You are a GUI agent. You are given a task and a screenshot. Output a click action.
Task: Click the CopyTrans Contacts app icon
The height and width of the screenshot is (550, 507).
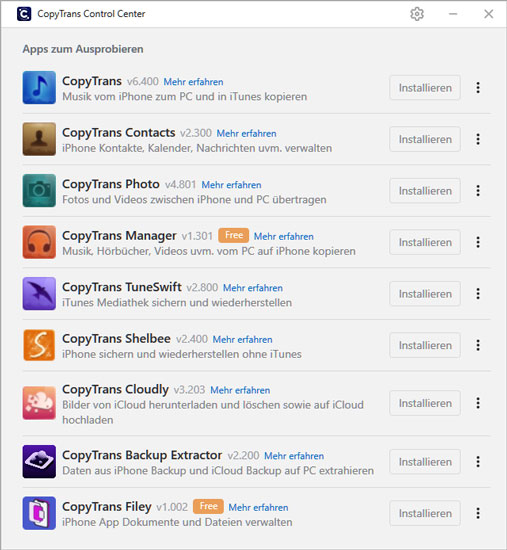point(39,139)
